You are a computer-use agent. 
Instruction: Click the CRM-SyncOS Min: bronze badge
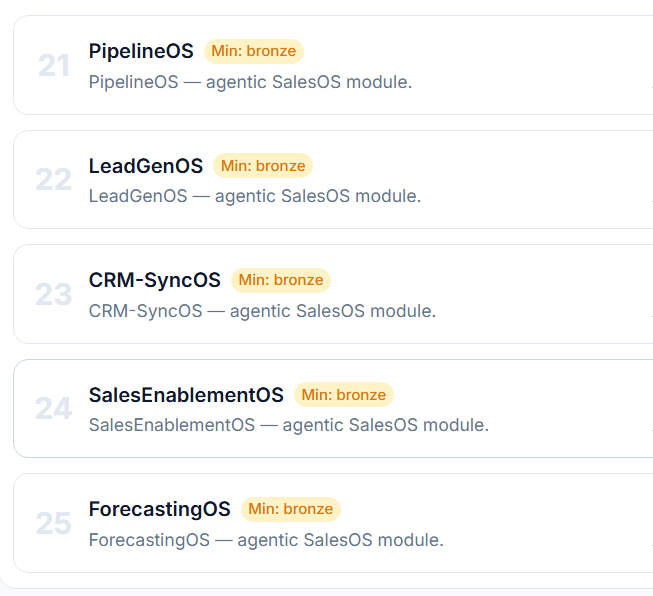[x=281, y=280]
